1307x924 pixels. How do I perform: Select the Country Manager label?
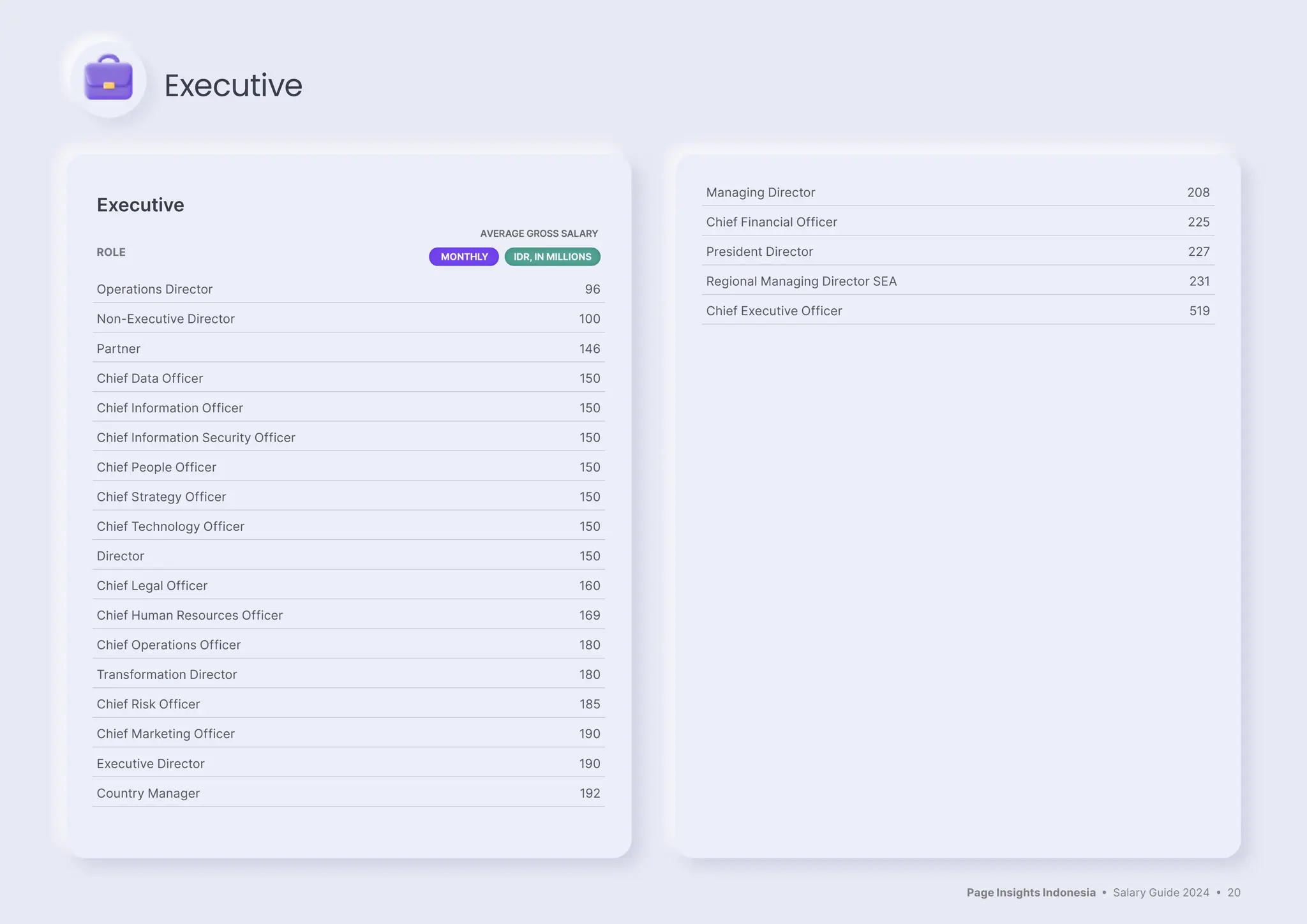tap(148, 793)
